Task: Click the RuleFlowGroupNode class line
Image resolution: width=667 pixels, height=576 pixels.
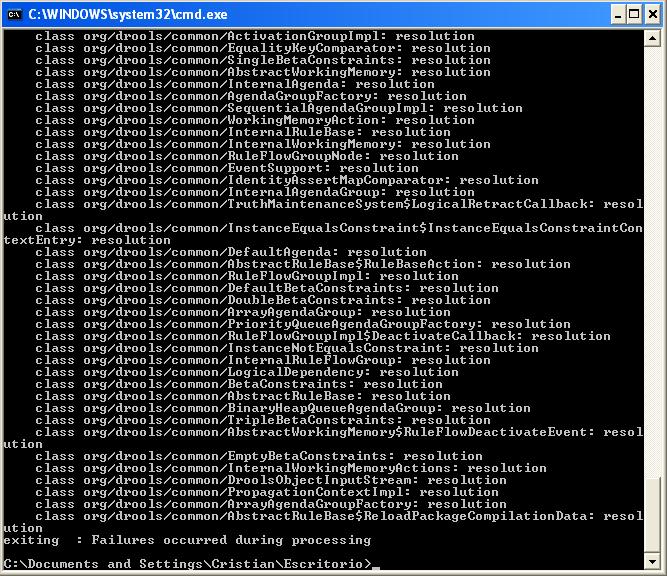Action: (x=247, y=156)
